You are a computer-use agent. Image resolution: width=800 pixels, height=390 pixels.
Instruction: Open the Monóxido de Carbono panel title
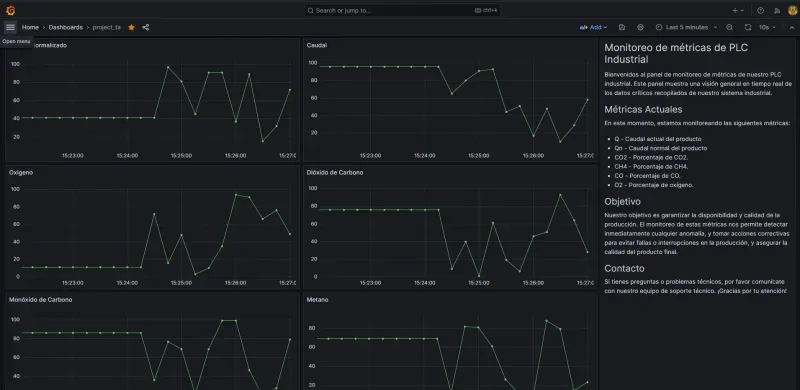click(x=40, y=300)
